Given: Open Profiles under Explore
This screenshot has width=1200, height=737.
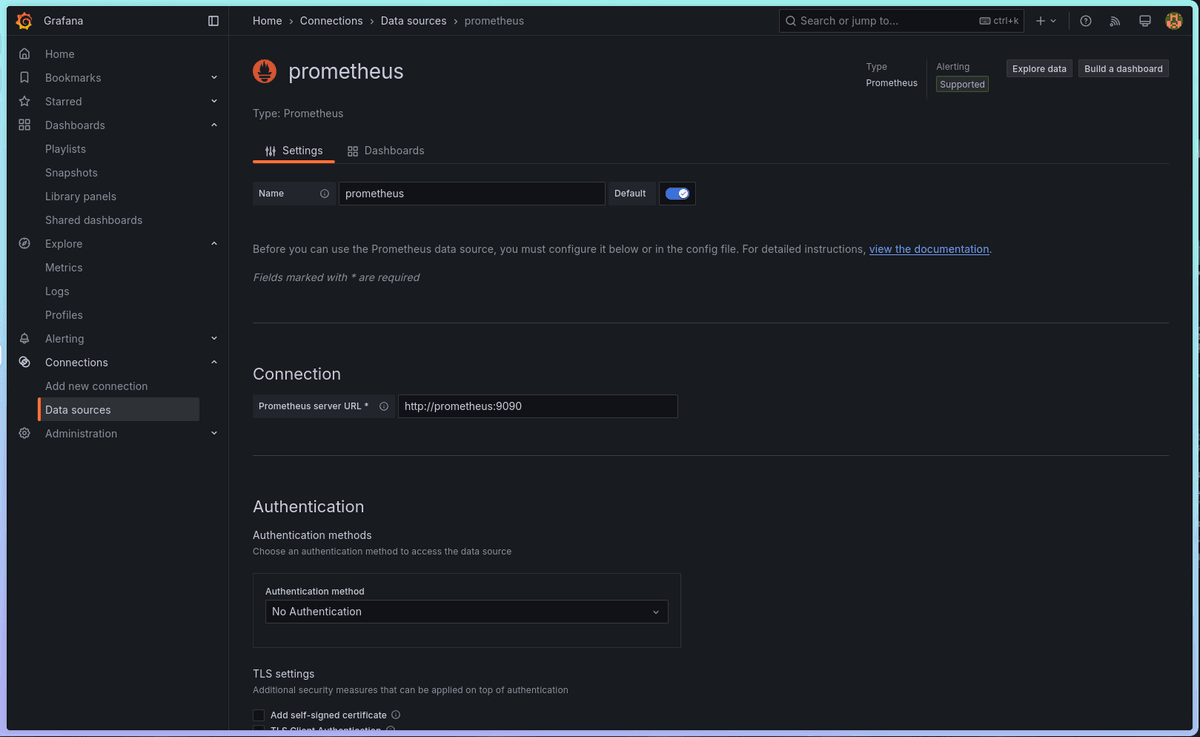Looking at the screenshot, I should 64,315.
